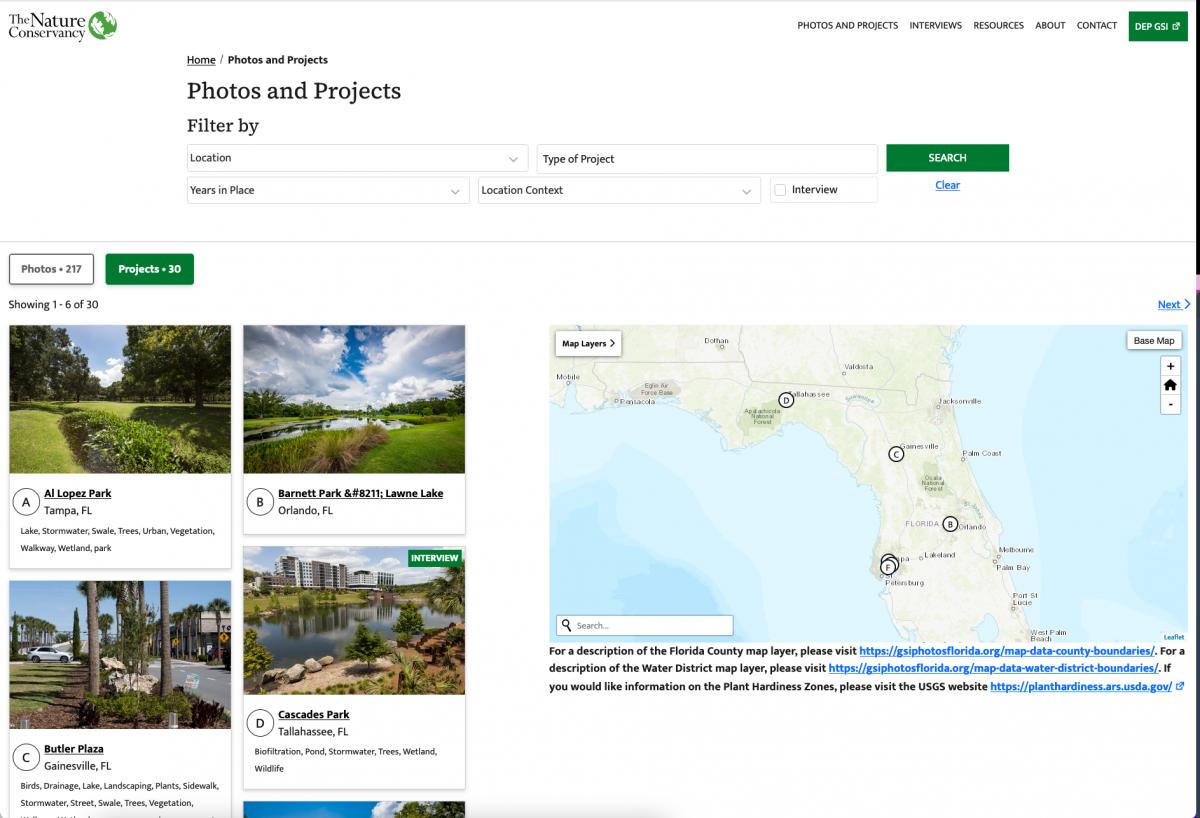
Task: Expand the Map Layers panel
Action: [x=589, y=343]
